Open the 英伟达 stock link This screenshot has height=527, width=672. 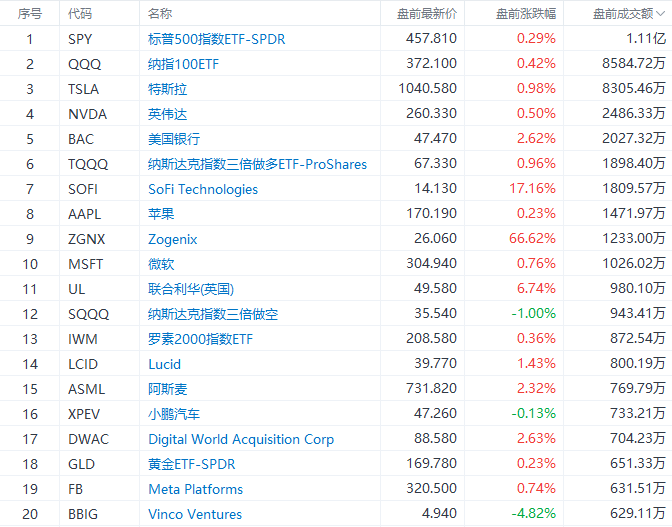167,114
